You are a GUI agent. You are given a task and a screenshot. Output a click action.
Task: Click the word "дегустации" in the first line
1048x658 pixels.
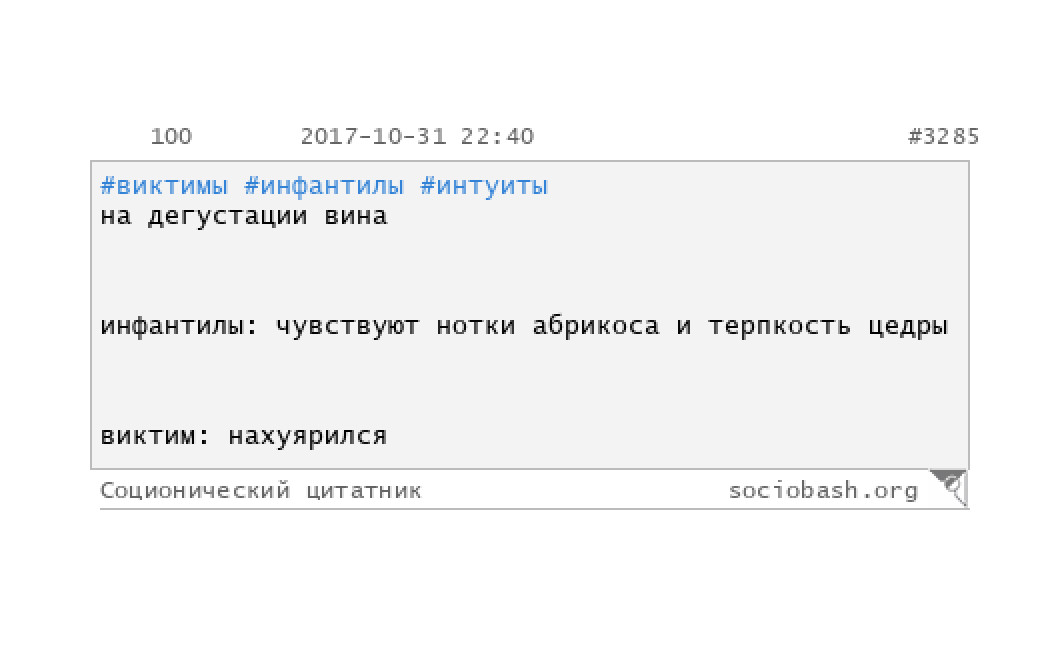click(x=227, y=217)
